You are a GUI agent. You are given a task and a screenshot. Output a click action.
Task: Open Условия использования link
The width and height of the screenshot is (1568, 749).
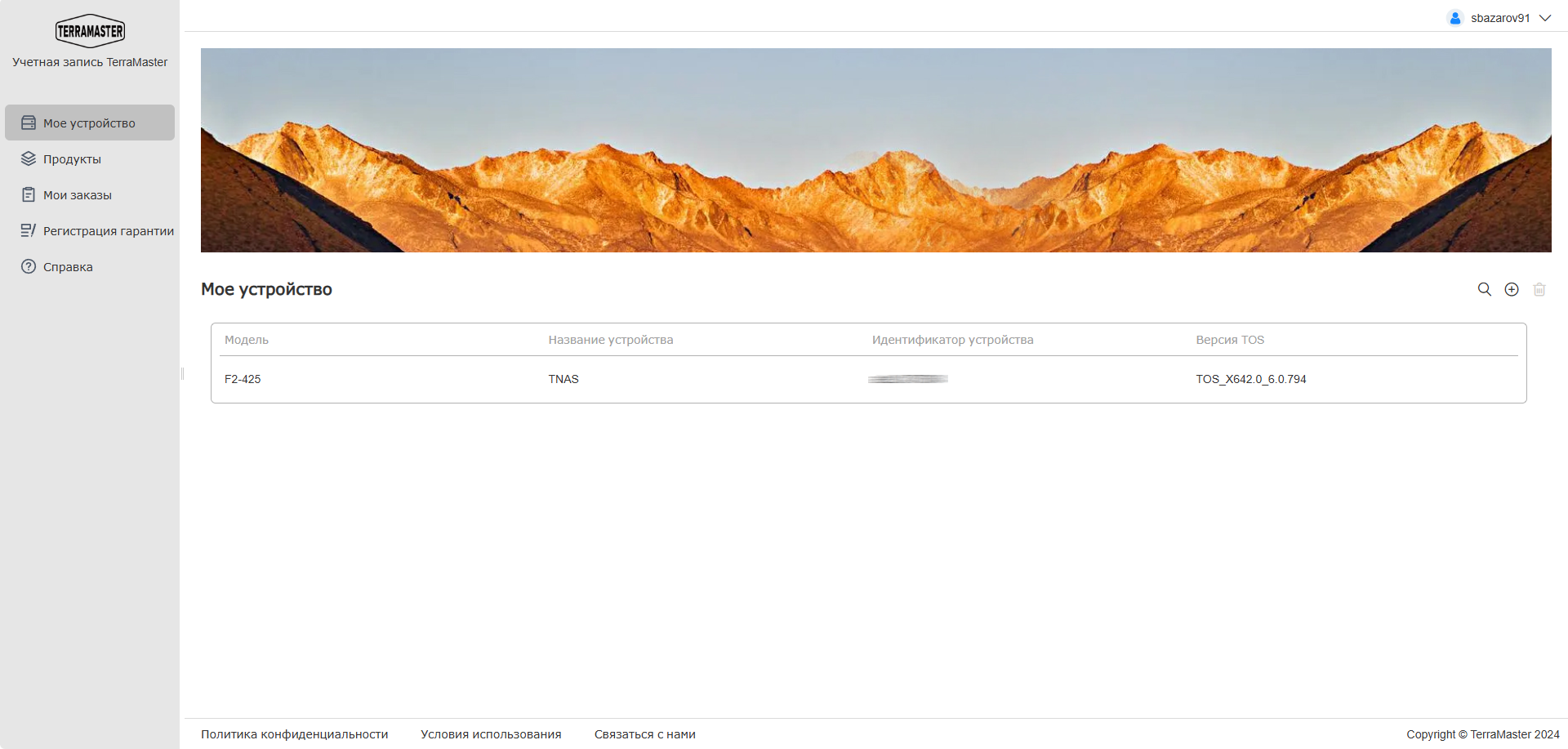click(x=491, y=734)
